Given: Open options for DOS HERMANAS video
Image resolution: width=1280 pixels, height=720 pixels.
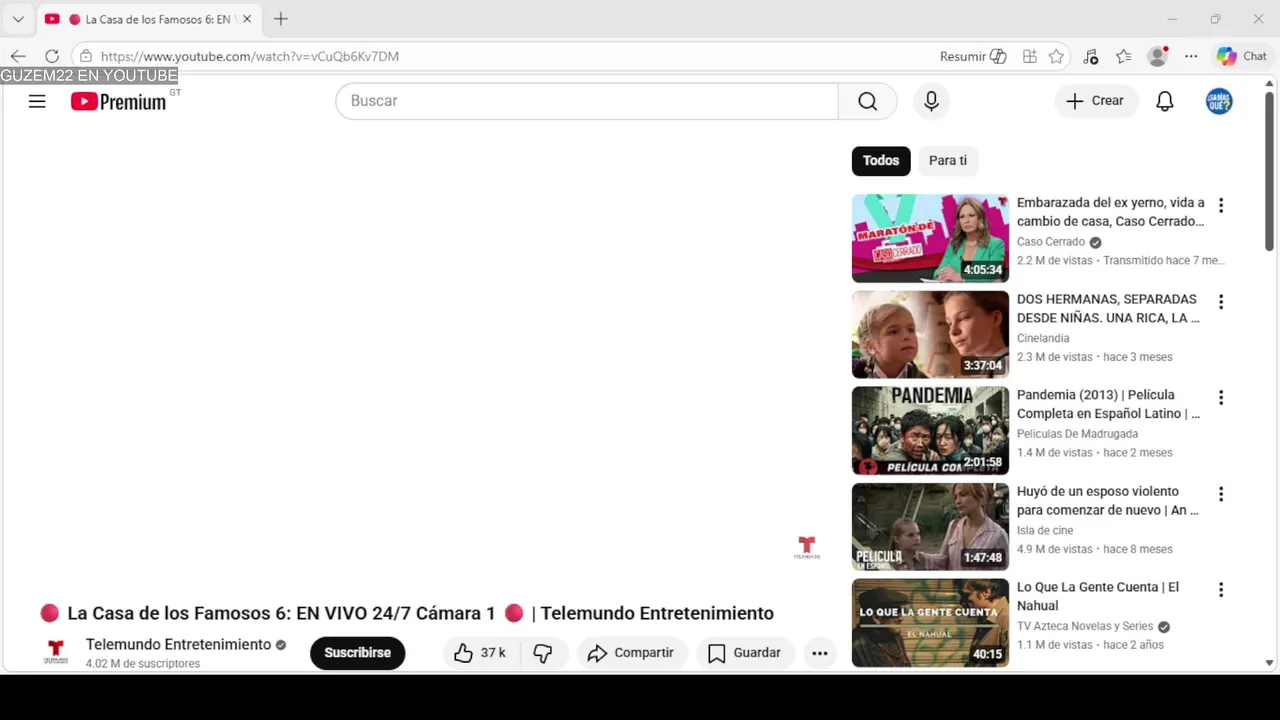Looking at the screenshot, I should pyautogui.click(x=1221, y=301).
